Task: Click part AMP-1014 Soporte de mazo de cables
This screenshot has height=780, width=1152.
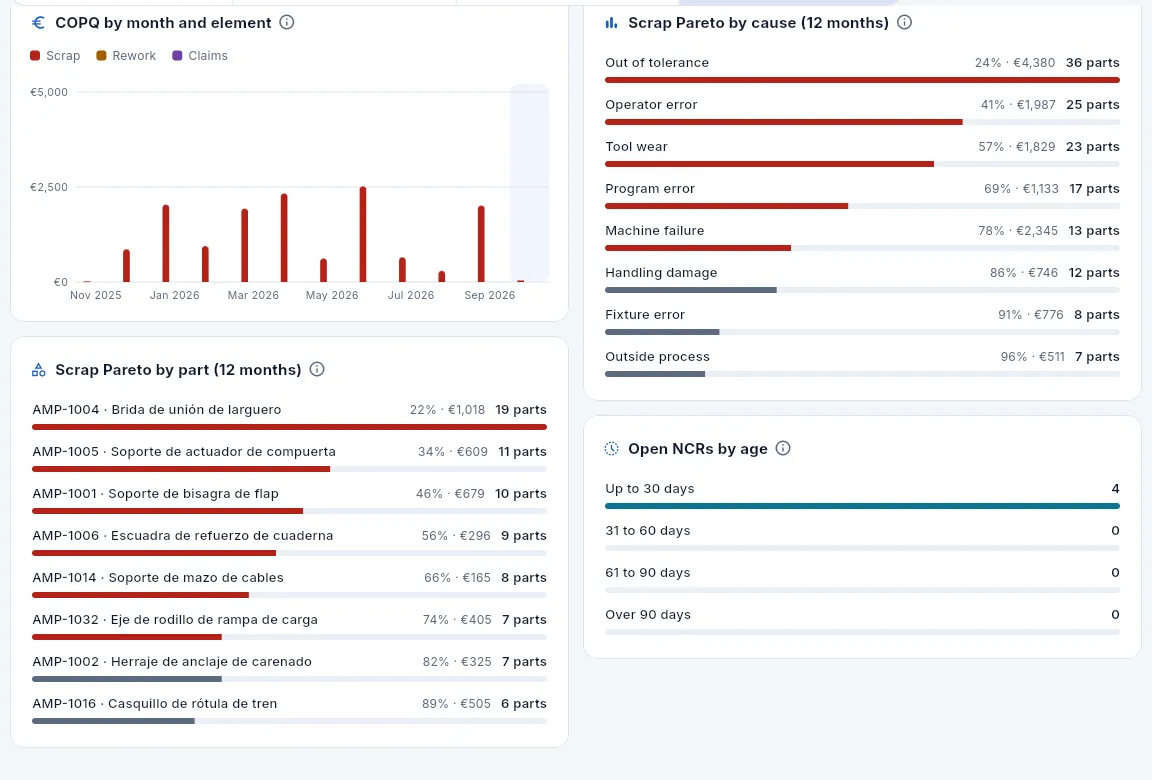Action: pos(158,577)
